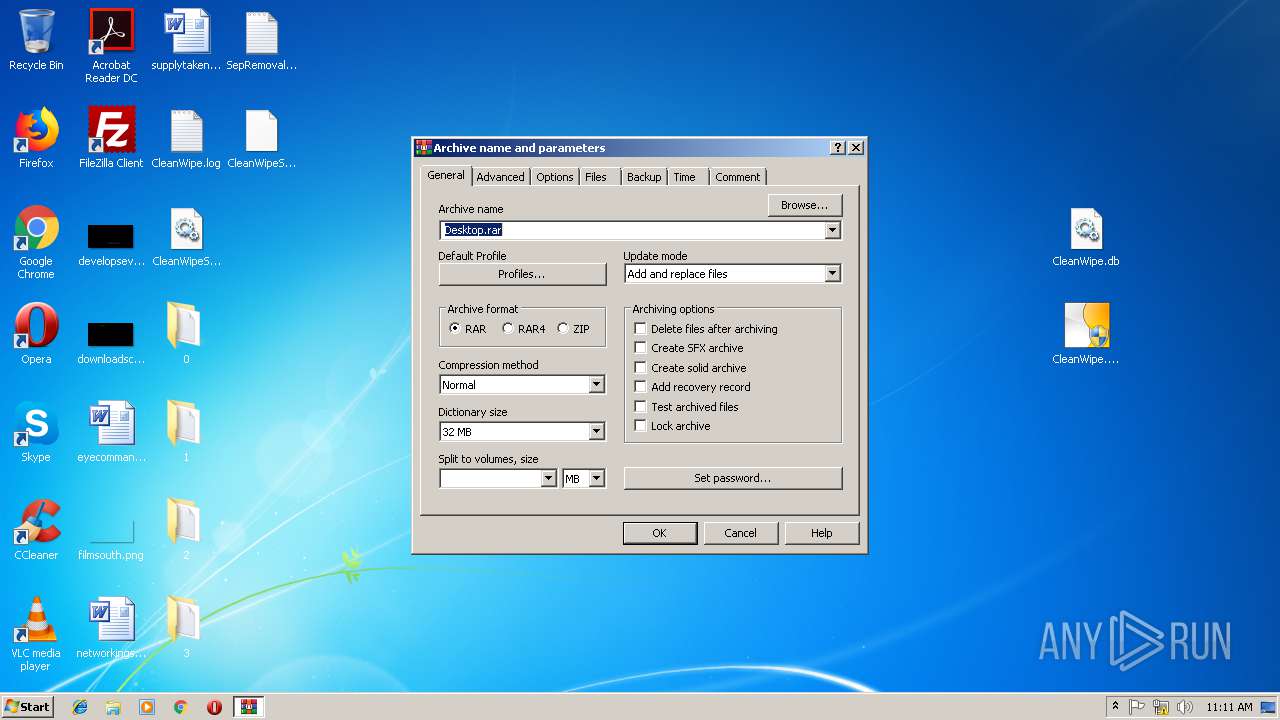Select the CleanWipe executable shield icon
Image resolution: width=1280 pixels, height=720 pixels.
click(1086, 334)
